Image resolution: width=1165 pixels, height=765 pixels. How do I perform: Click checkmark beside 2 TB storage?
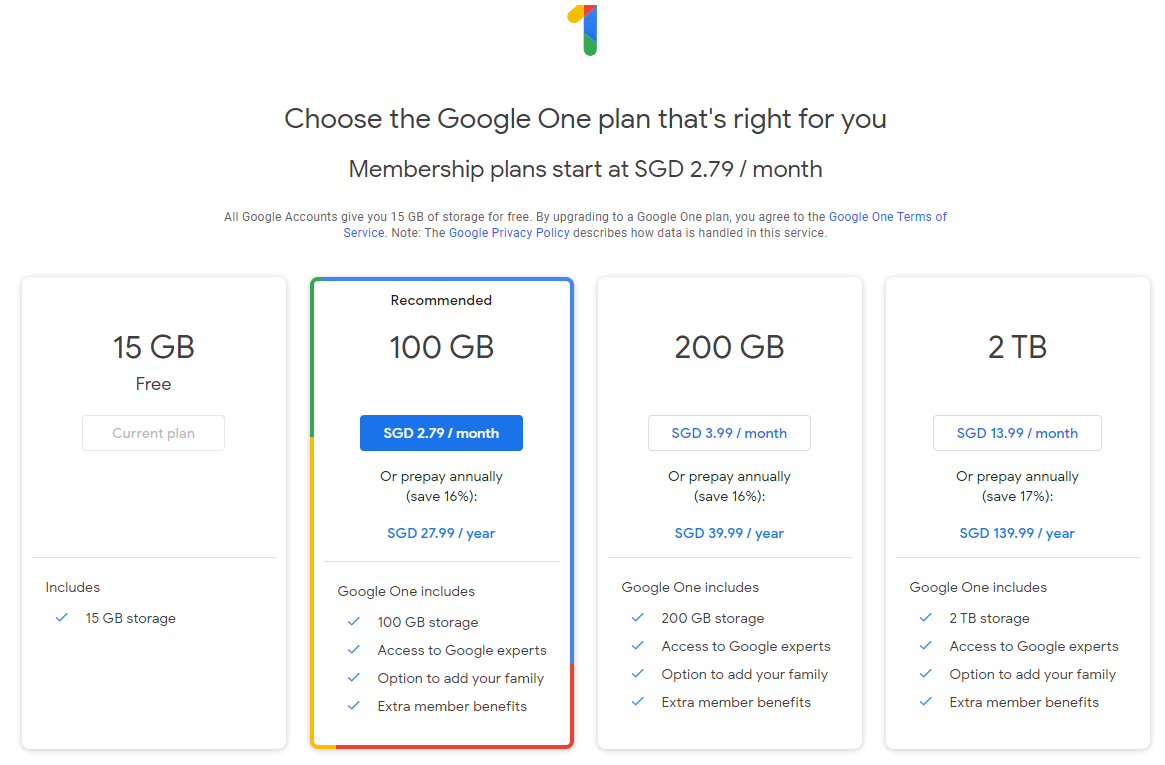click(926, 618)
